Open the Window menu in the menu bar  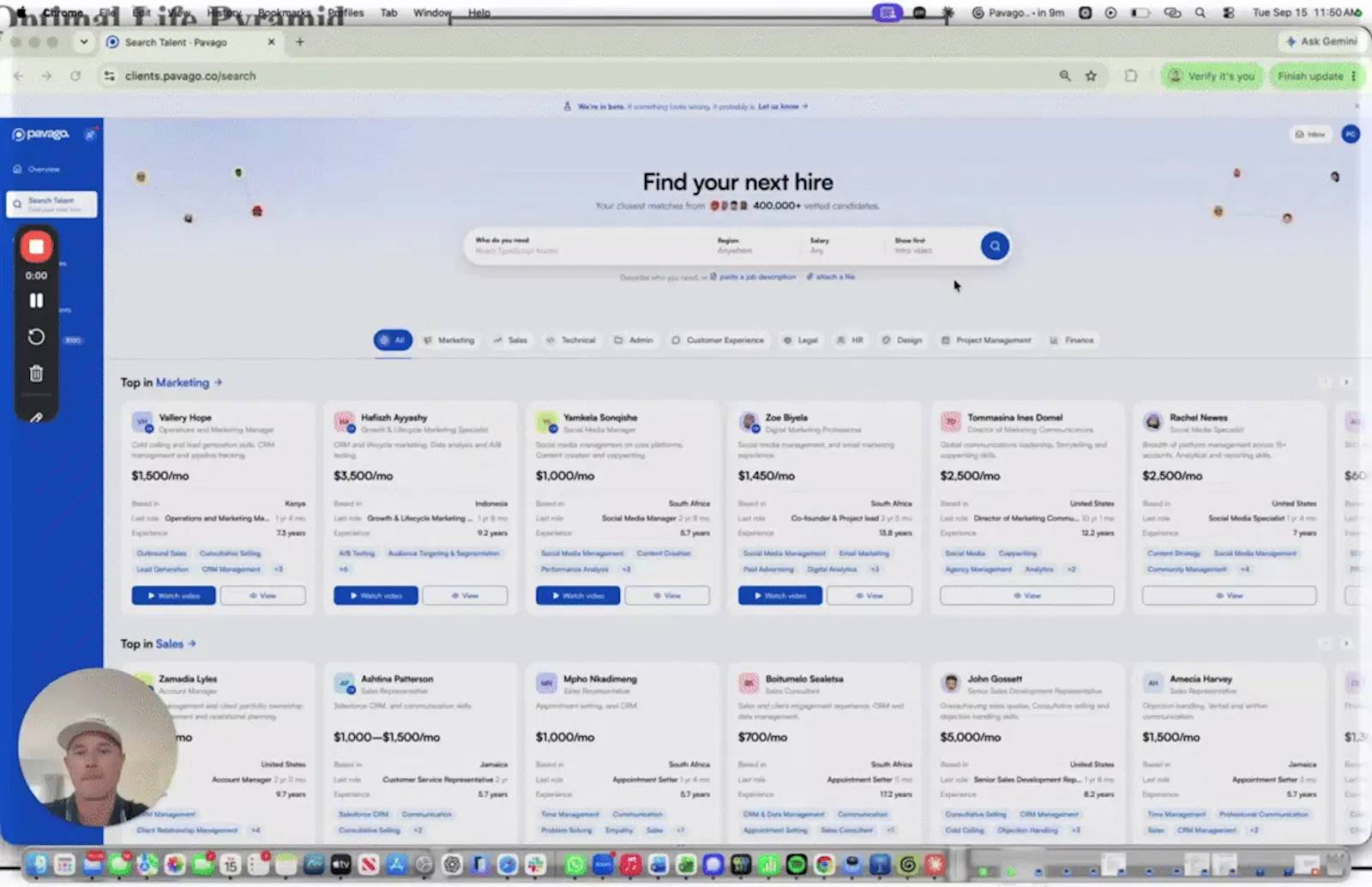(431, 13)
